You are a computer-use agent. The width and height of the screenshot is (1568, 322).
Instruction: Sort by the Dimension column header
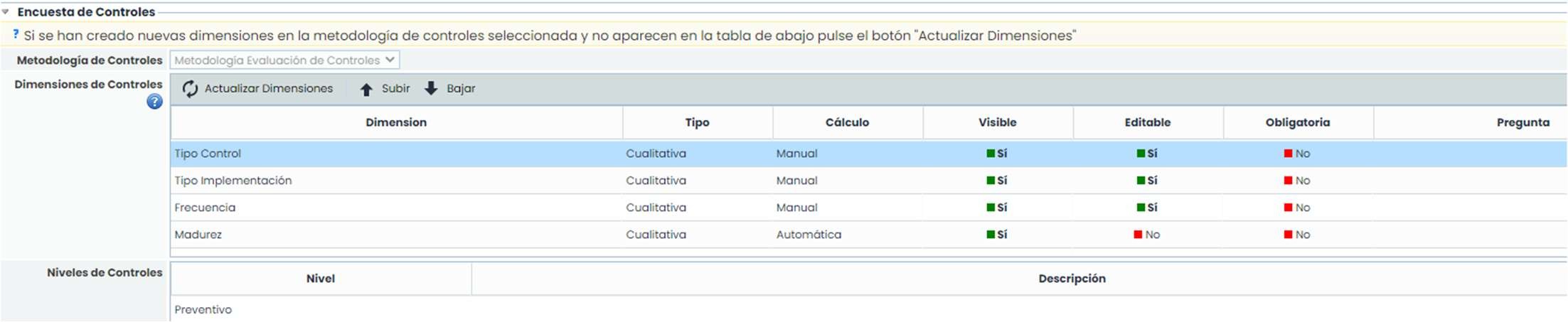[x=396, y=122]
